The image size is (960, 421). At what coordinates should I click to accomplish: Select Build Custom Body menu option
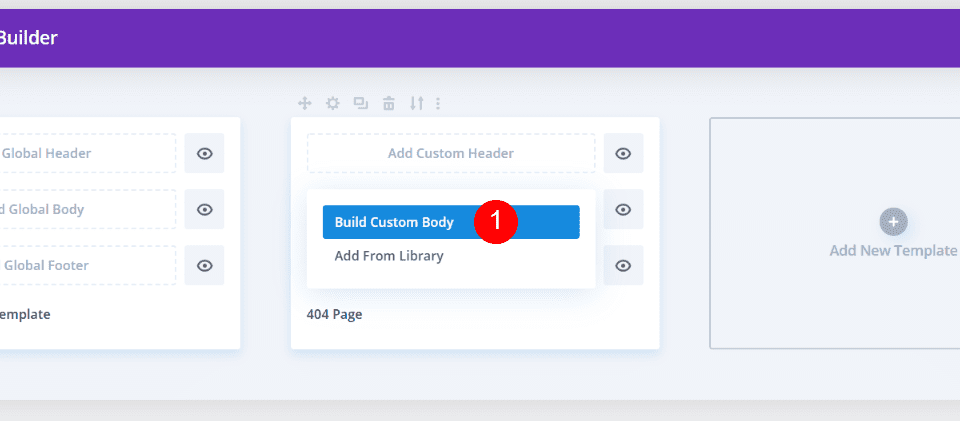pos(451,222)
